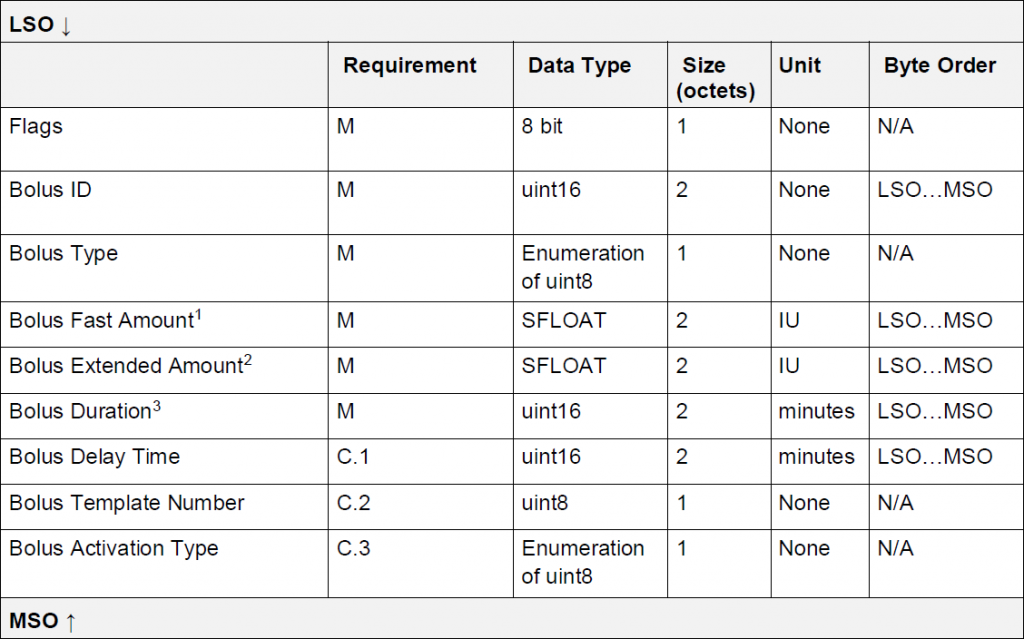
Task: Click the Bolus Type row label
Action: [x=63, y=254]
